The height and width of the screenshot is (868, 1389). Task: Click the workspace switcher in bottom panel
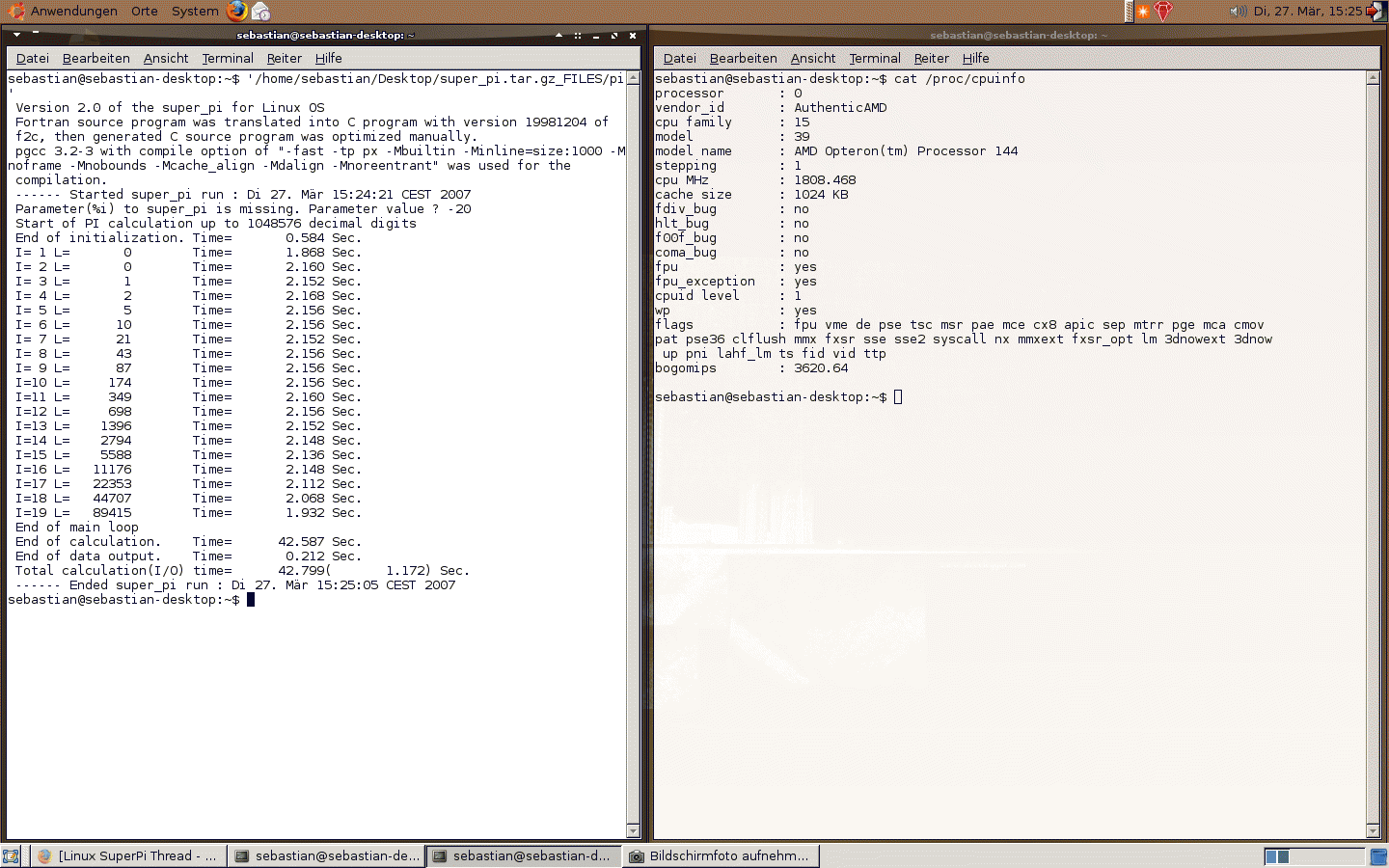click(1313, 856)
